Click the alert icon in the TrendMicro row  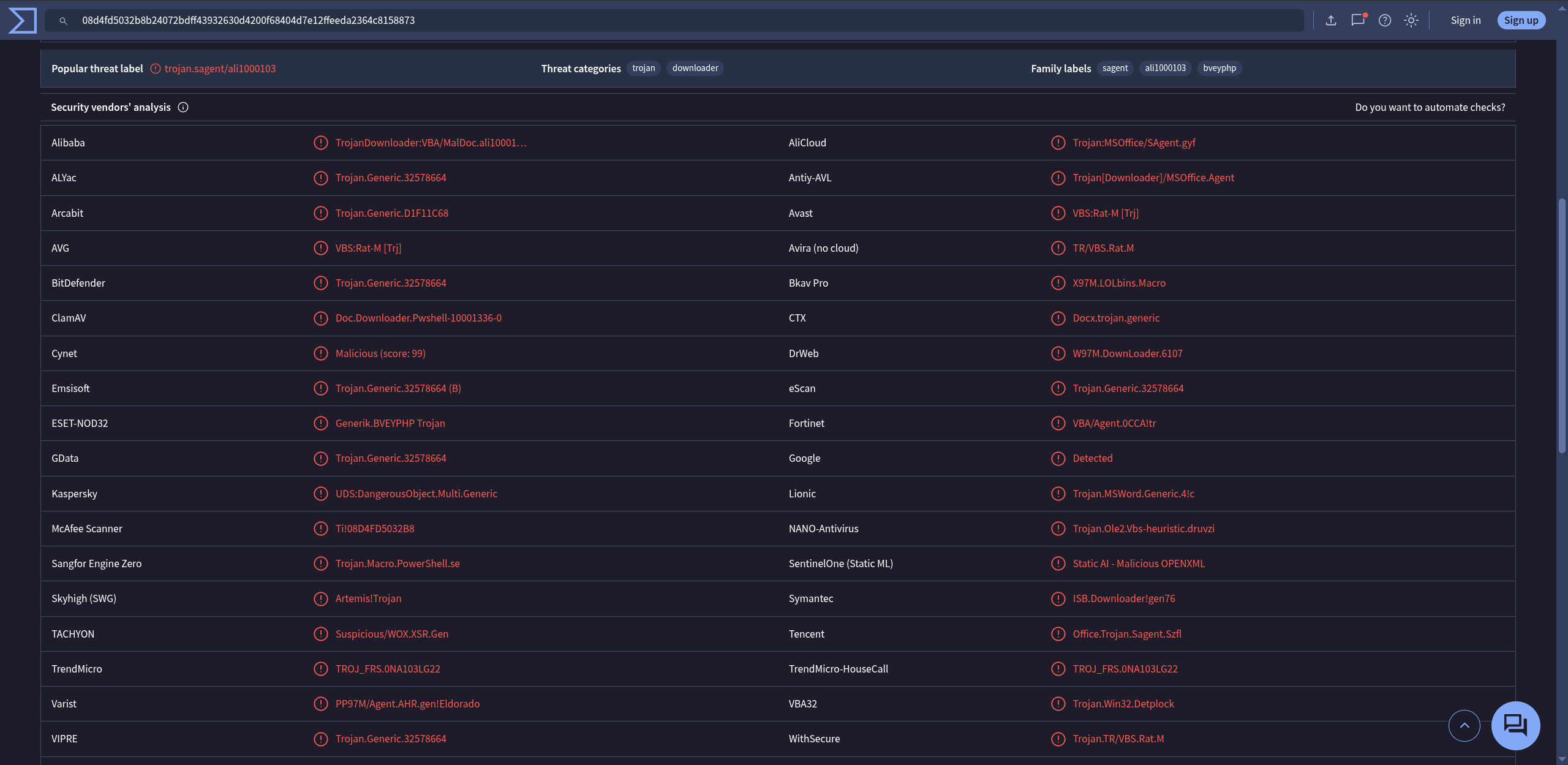(x=321, y=669)
